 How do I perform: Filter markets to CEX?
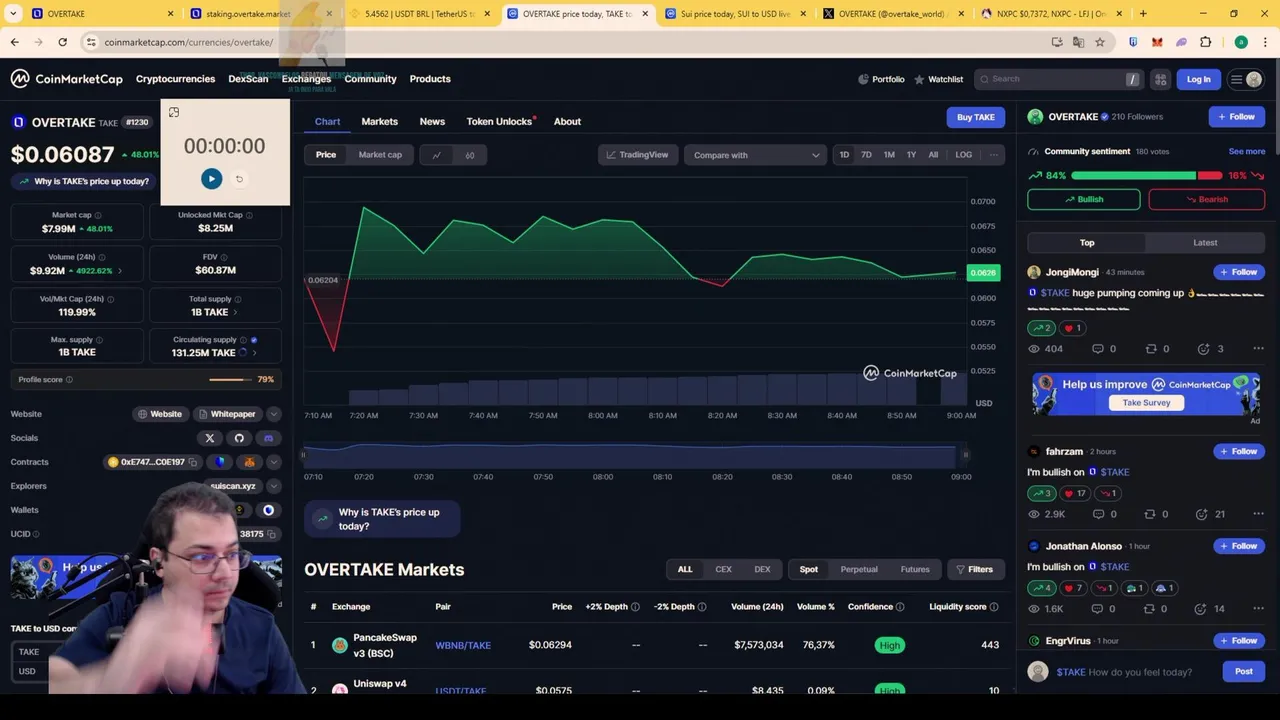pyautogui.click(x=723, y=570)
